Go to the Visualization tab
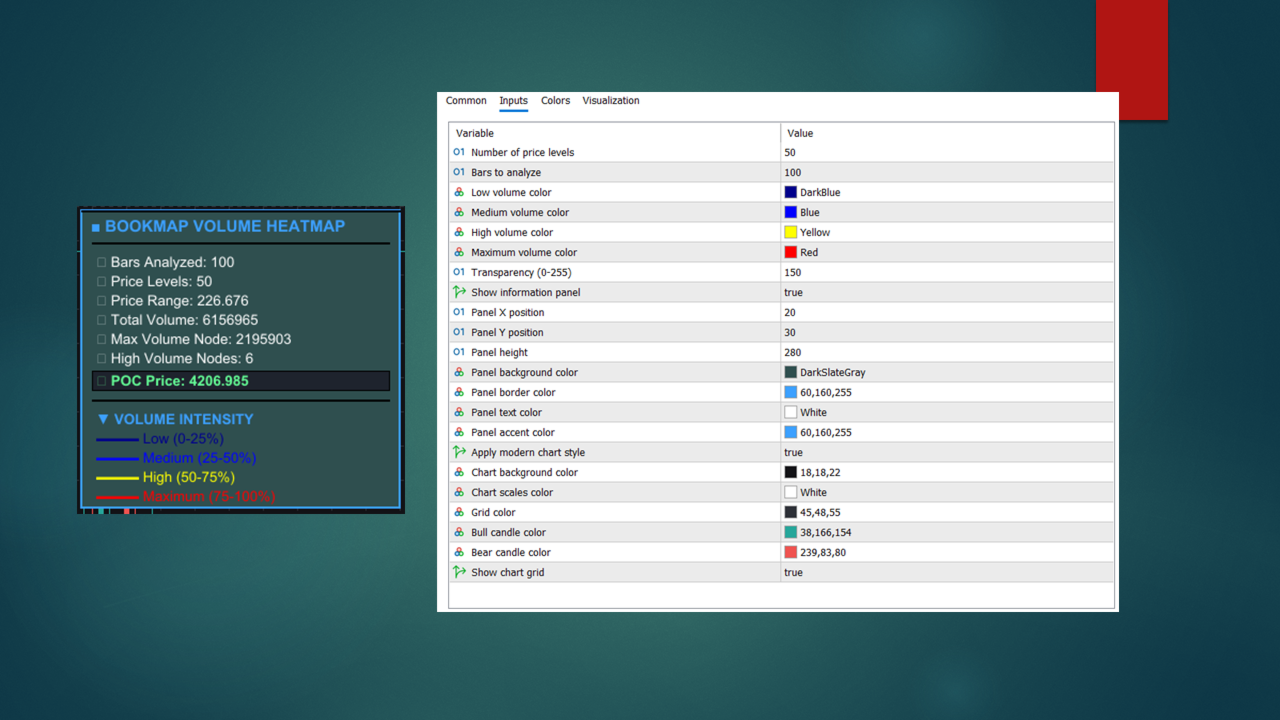 [611, 101]
